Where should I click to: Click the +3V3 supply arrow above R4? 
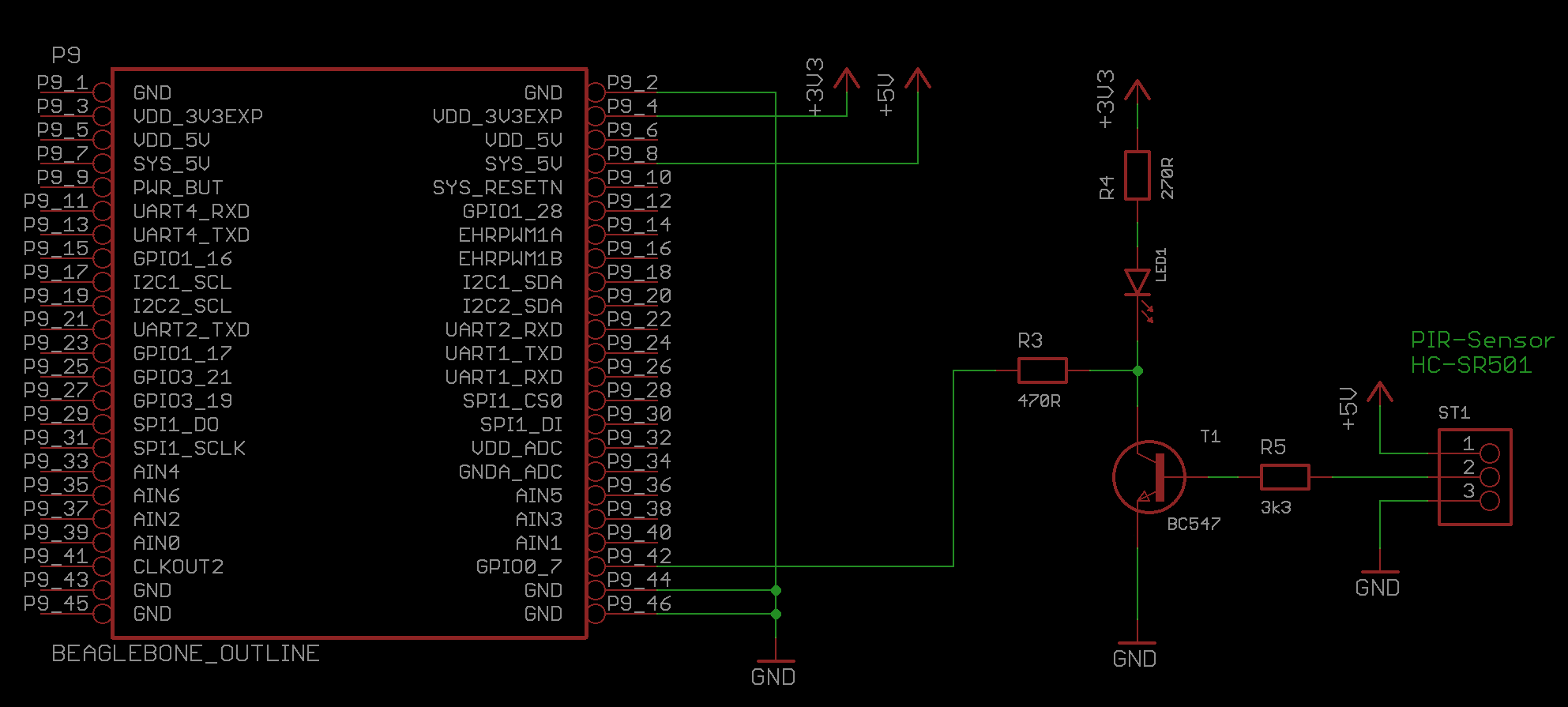coord(1137,90)
